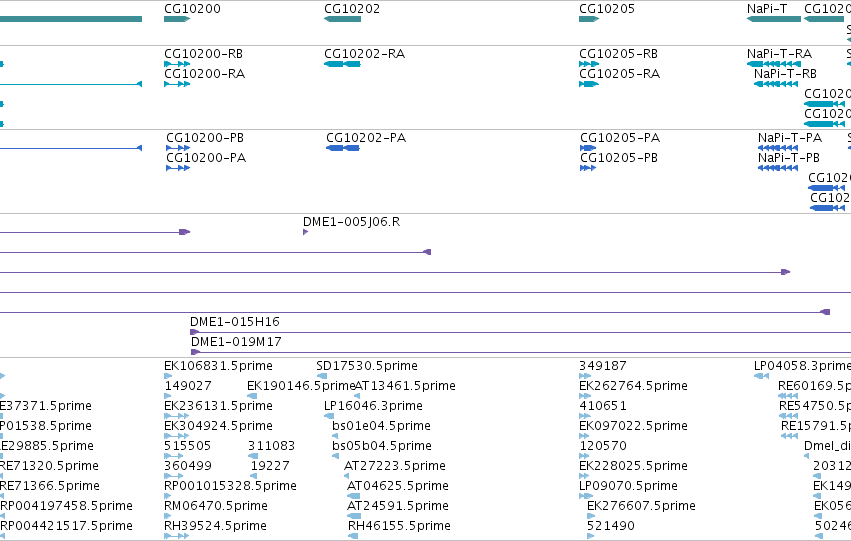Click the 521490 EST label
The image size is (851, 541).
coord(611,526)
